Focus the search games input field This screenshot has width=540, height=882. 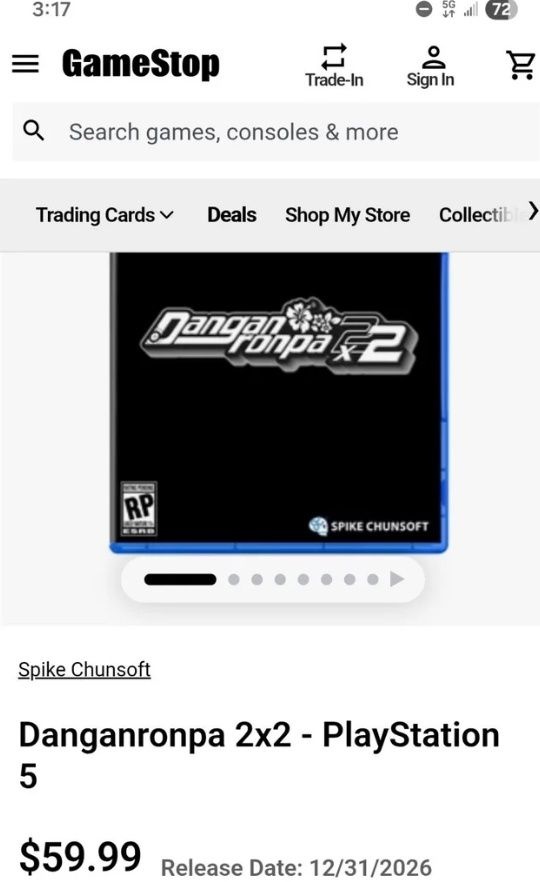pyautogui.click(x=276, y=132)
